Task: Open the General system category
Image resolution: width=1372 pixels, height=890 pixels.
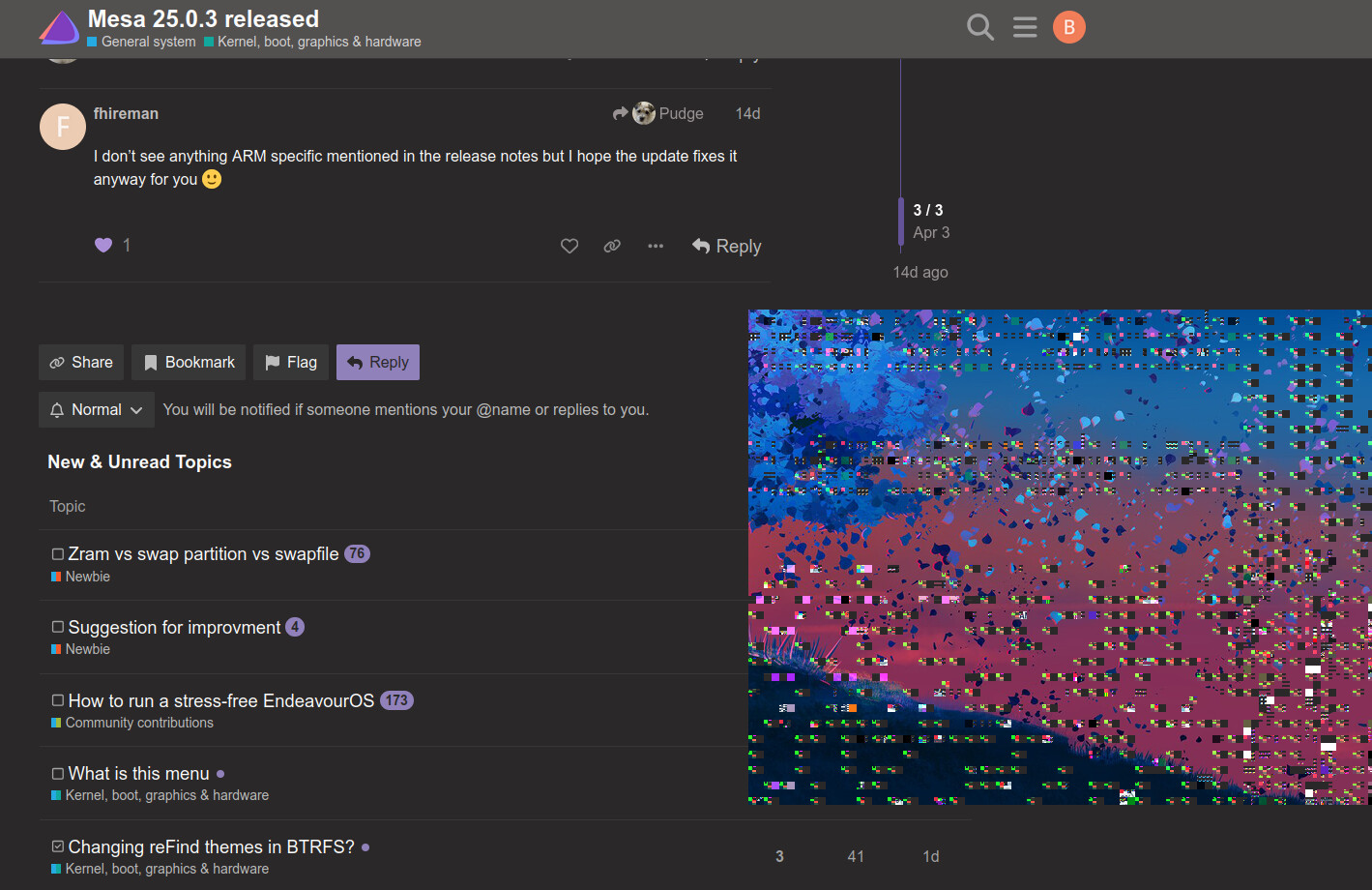Action: coord(141,42)
